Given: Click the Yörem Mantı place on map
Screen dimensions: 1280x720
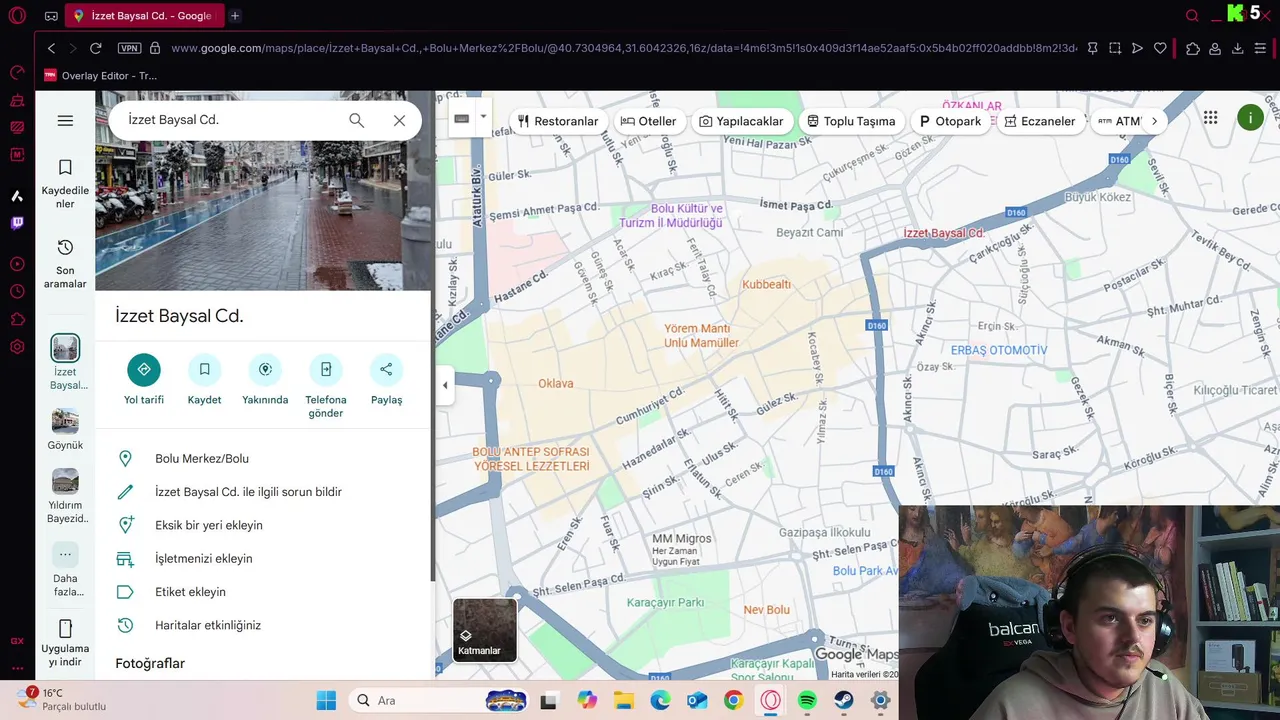Looking at the screenshot, I should pyautogui.click(x=701, y=336).
